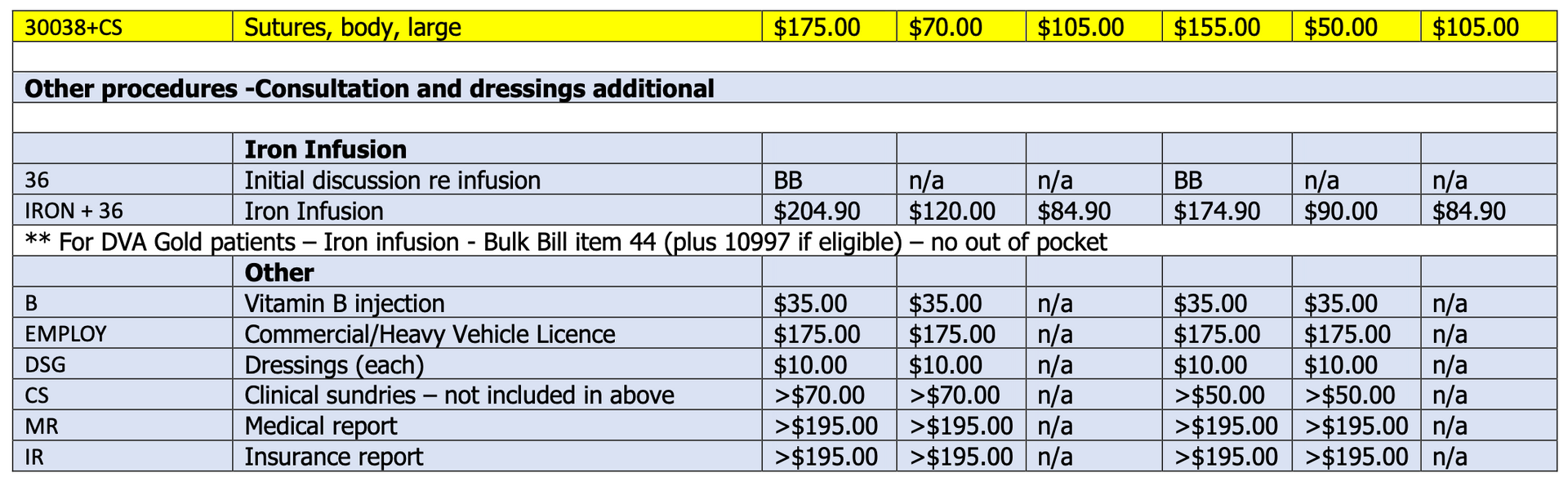Select the Other bold subheading
The width and height of the screenshot is (1568, 482).
pyautogui.click(x=279, y=273)
